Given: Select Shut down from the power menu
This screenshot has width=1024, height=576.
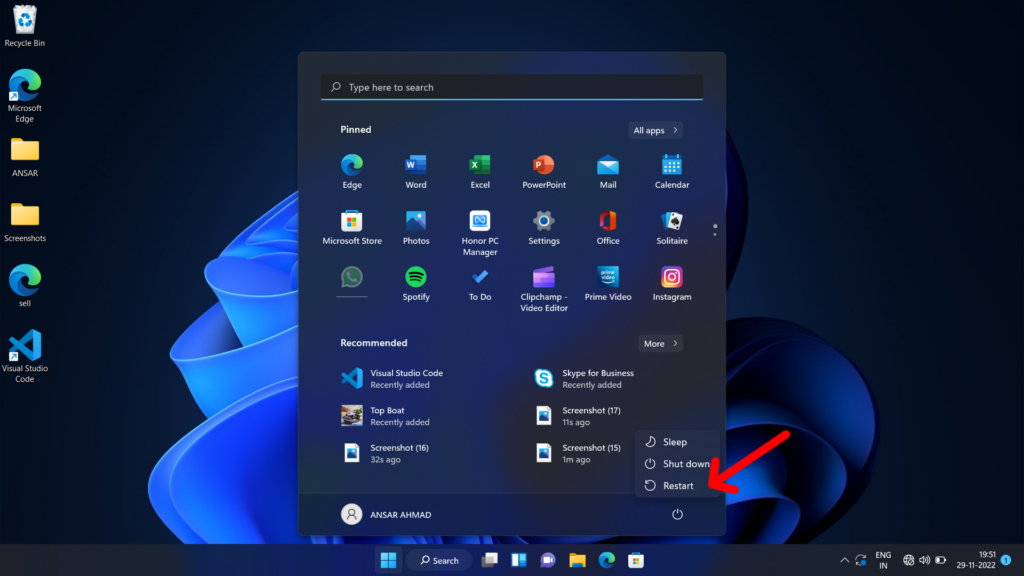Looking at the screenshot, I should tap(684, 463).
